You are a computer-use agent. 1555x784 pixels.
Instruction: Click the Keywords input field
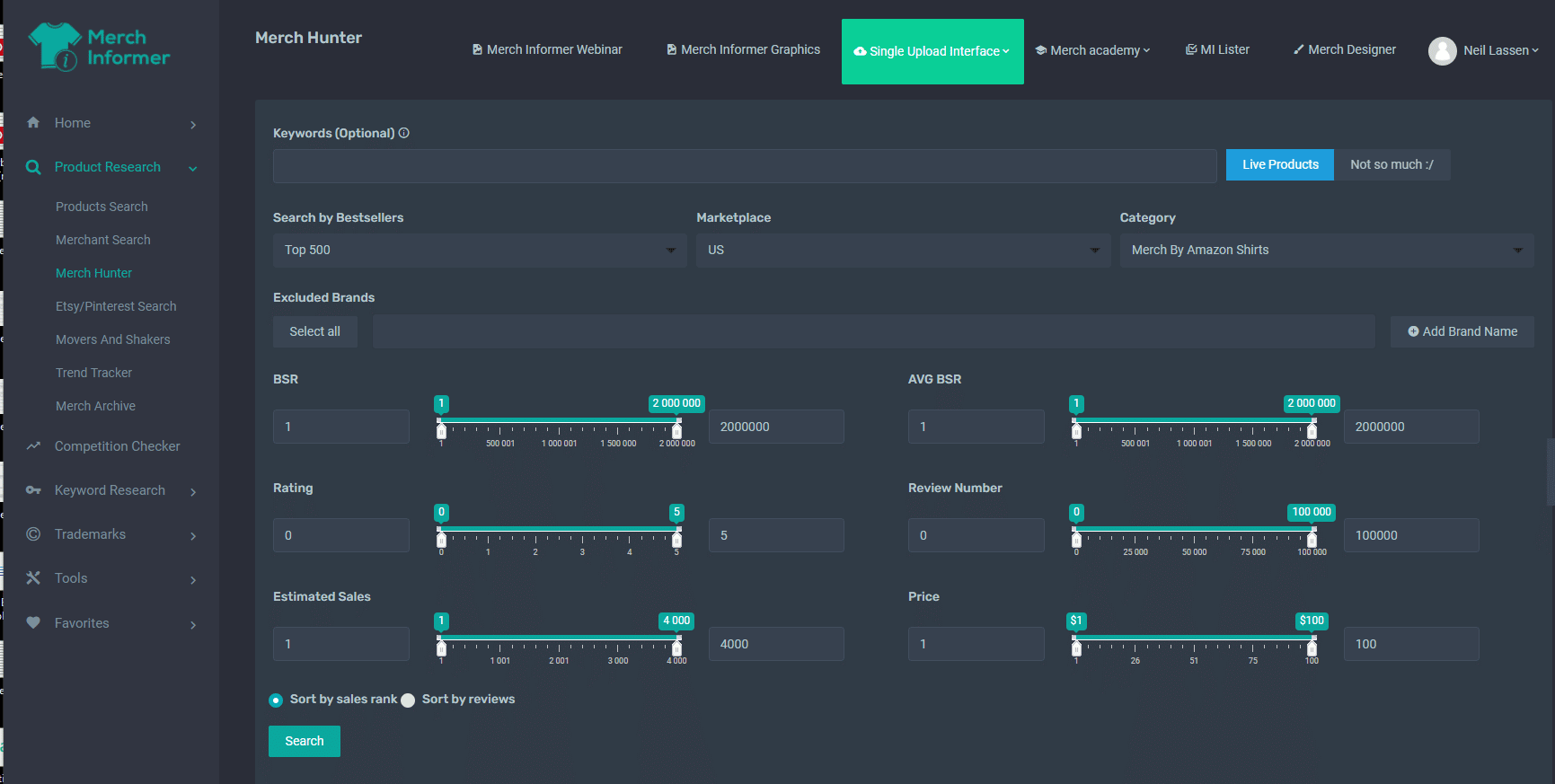coord(745,166)
